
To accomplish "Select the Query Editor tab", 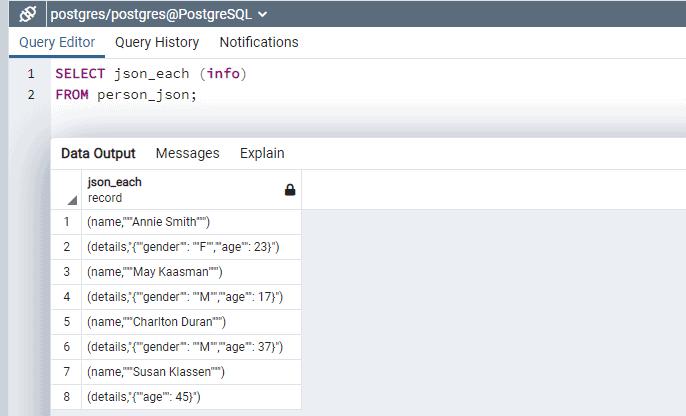I will (x=57, y=42).
